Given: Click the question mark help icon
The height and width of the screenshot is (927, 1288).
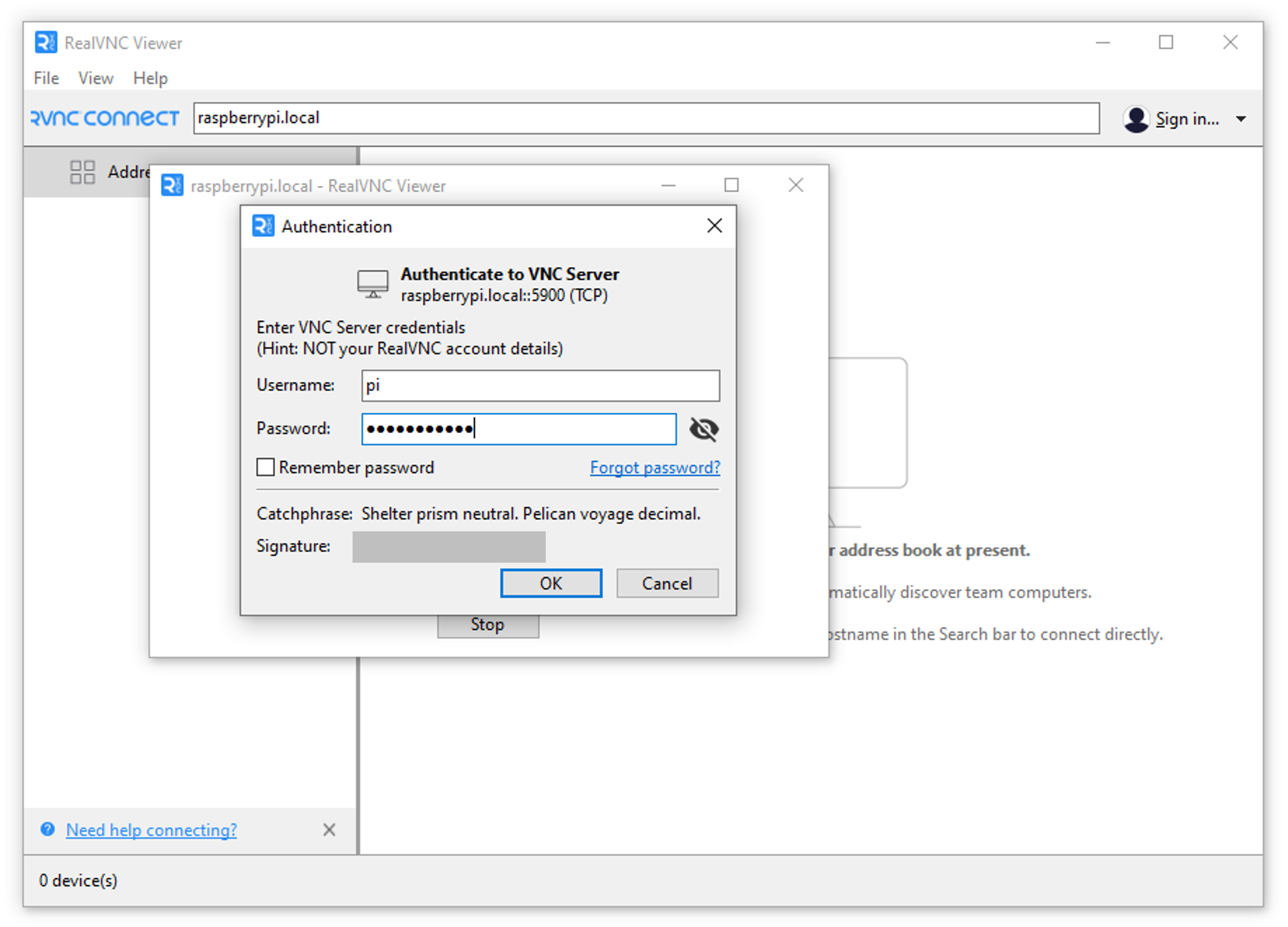Looking at the screenshot, I should click(48, 829).
